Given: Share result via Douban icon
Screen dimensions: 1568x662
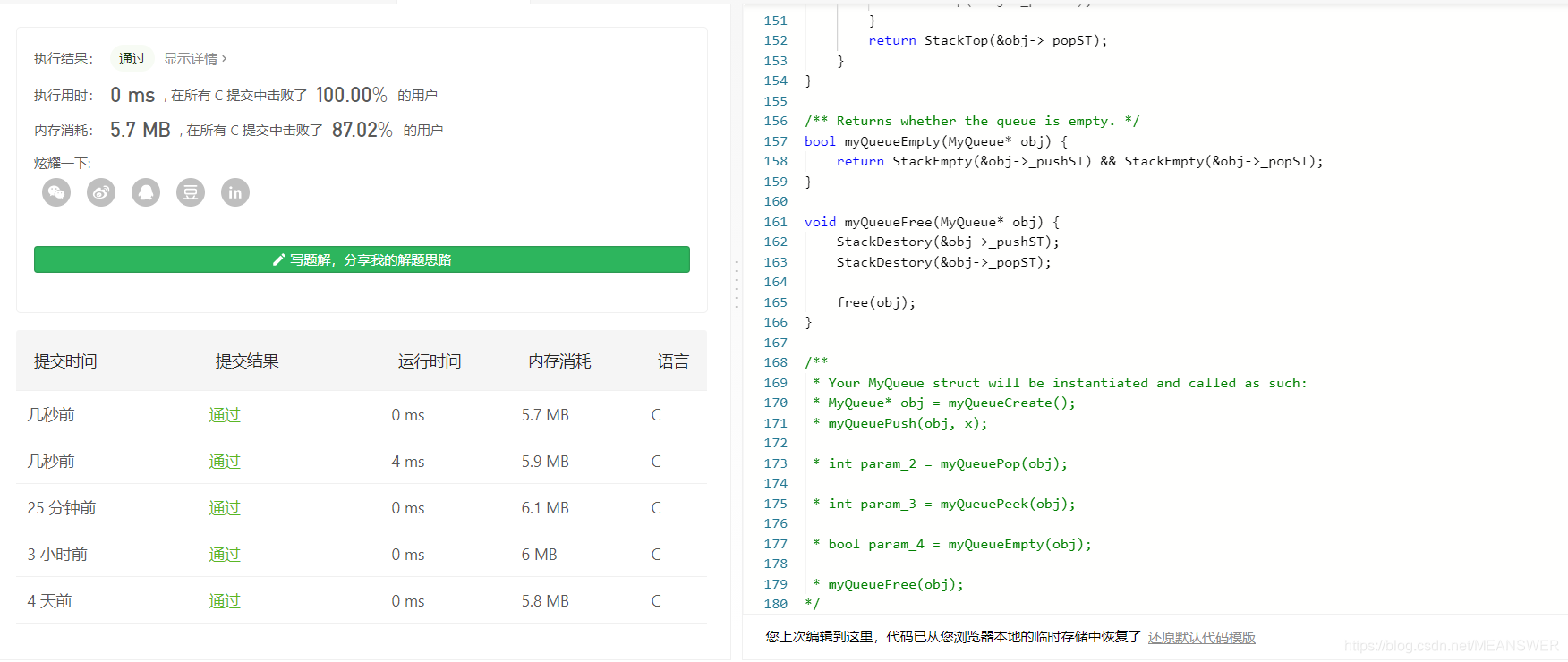Looking at the screenshot, I should click(191, 192).
